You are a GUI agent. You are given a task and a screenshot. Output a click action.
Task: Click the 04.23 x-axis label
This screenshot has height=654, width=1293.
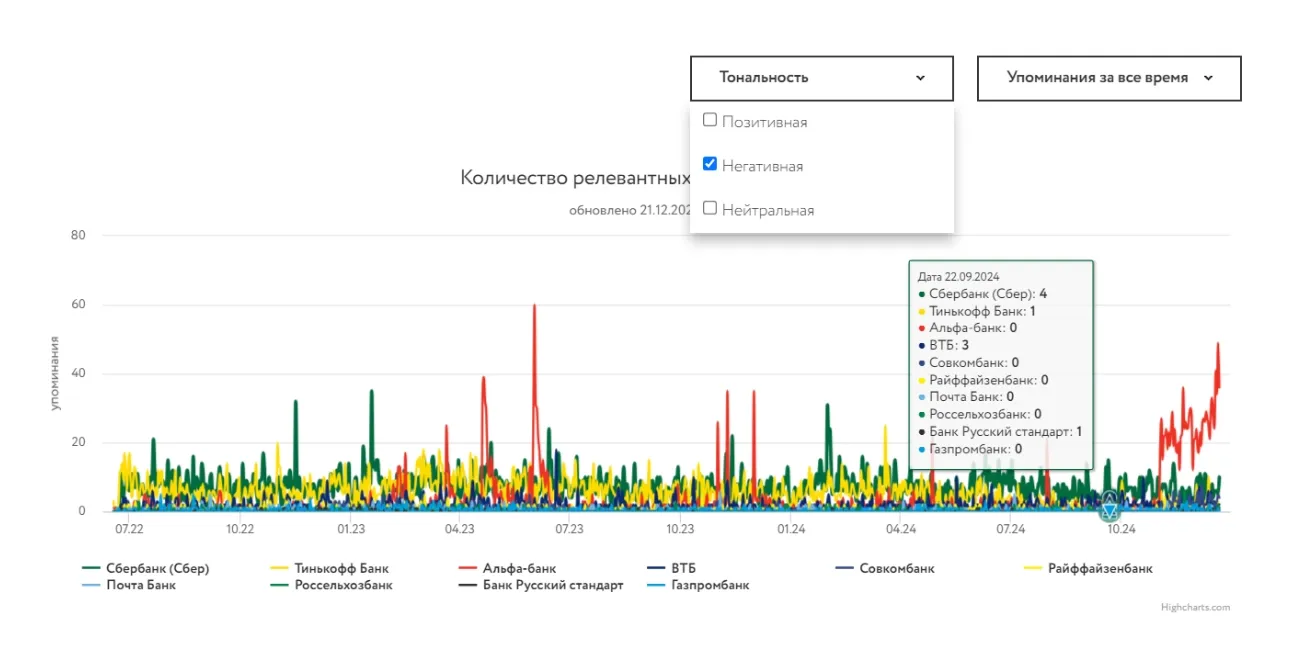460,529
